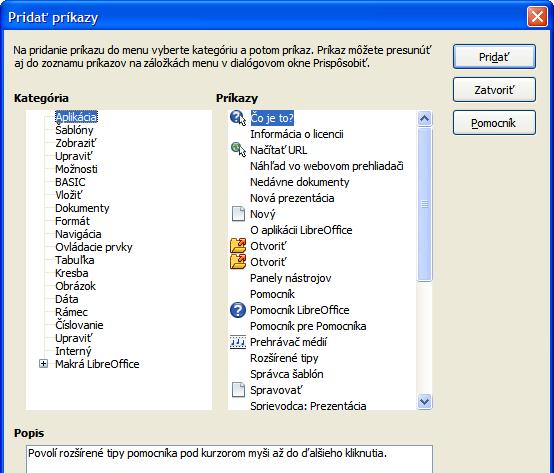Select the 'Dáta' category
The image size is (554, 473).
67,299
